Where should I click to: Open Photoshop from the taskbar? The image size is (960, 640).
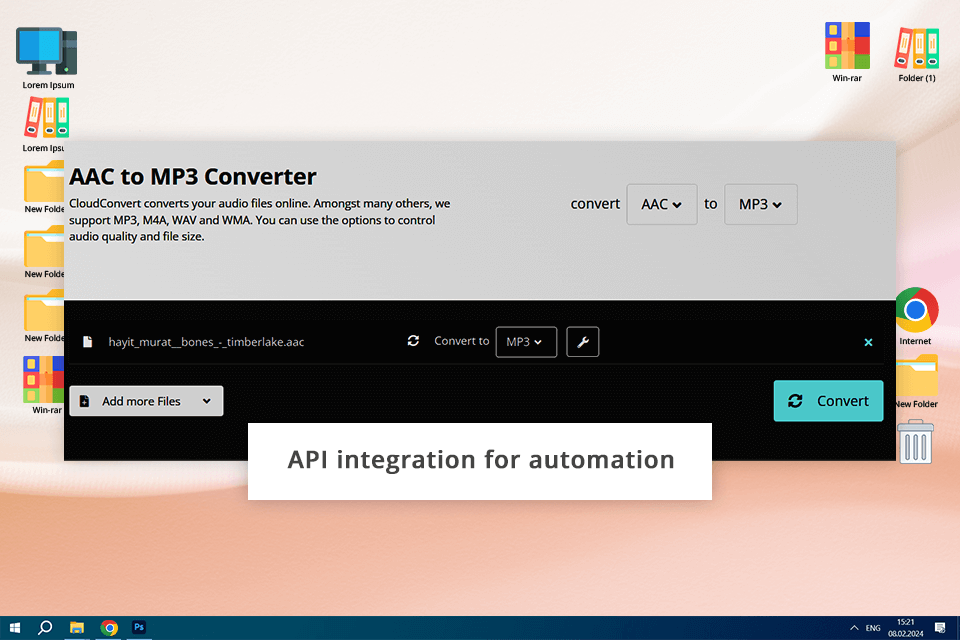point(139,628)
